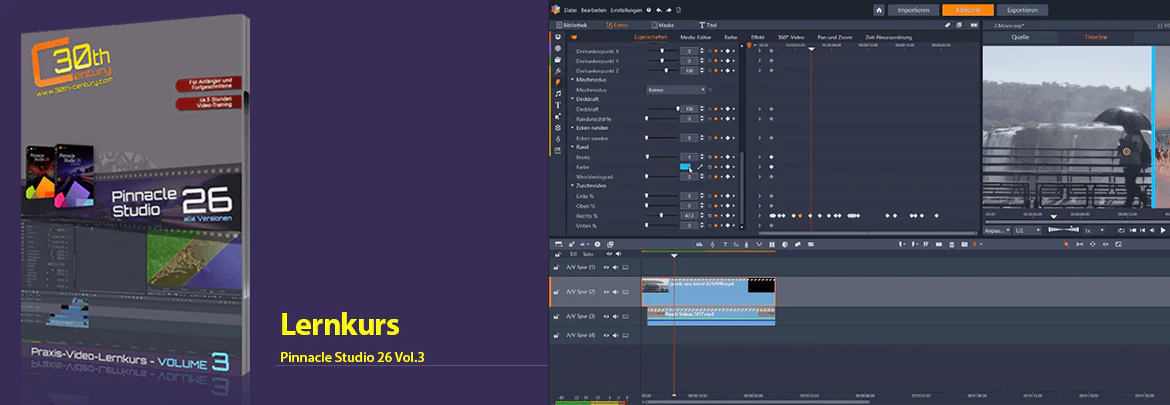Click the Exportieren button
This screenshot has width=1170, height=405.
[1022, 10]
